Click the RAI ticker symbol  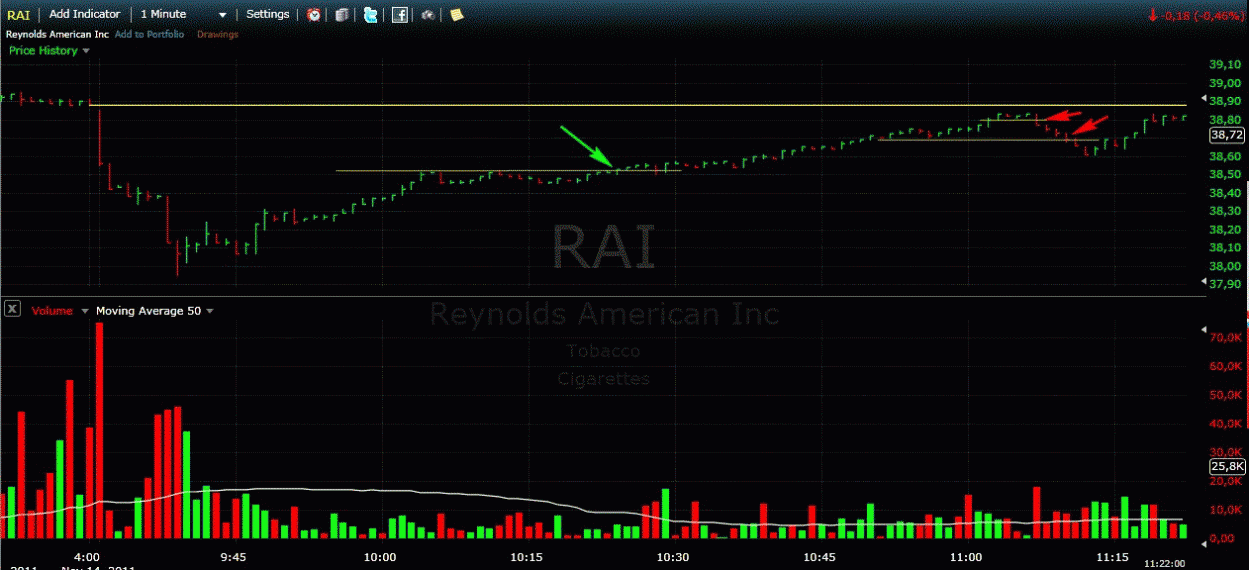[18, 14]
